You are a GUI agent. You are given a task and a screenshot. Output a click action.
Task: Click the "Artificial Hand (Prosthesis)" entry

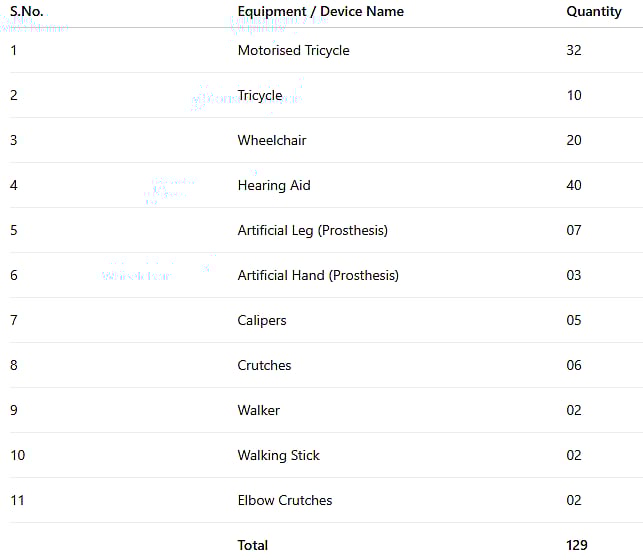(317, 275)
